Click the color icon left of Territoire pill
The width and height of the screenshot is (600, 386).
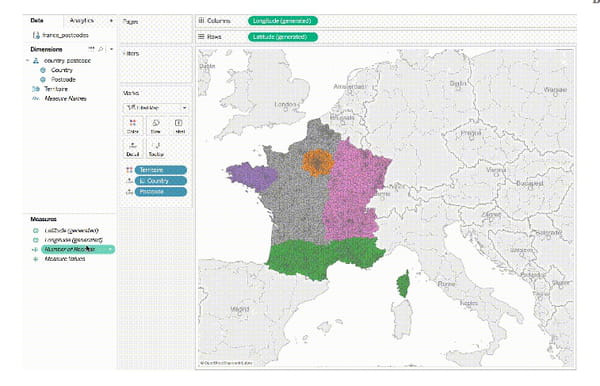pos(129,170)
